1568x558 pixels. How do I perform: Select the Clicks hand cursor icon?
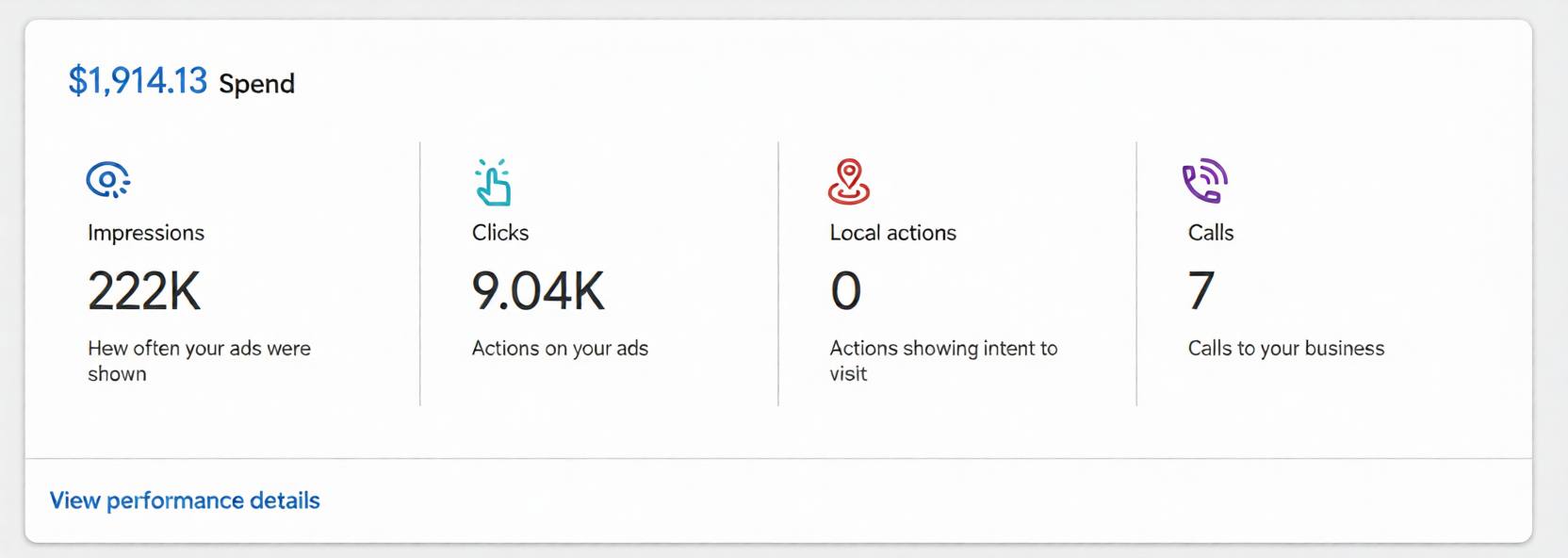(x=492, y=184)
